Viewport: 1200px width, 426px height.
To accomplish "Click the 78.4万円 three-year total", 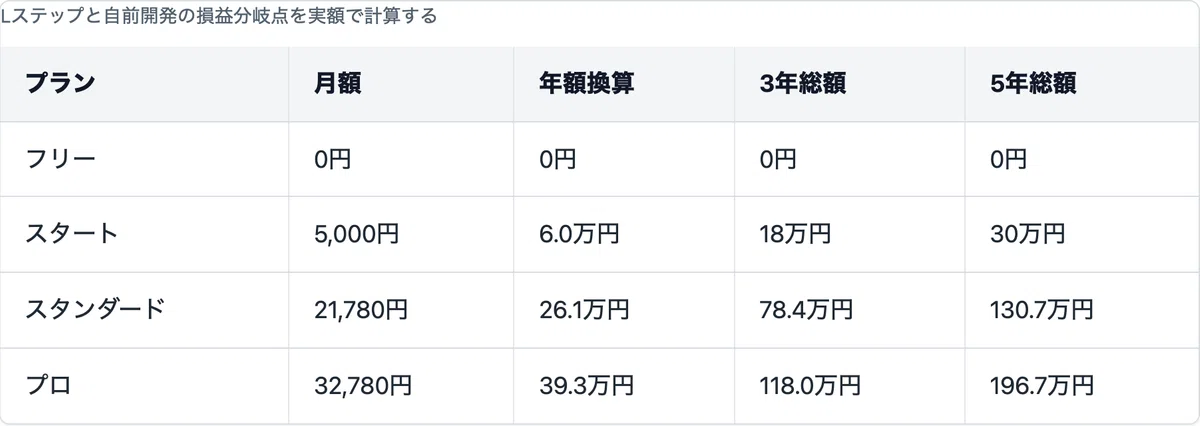I will tap(806, 310).
